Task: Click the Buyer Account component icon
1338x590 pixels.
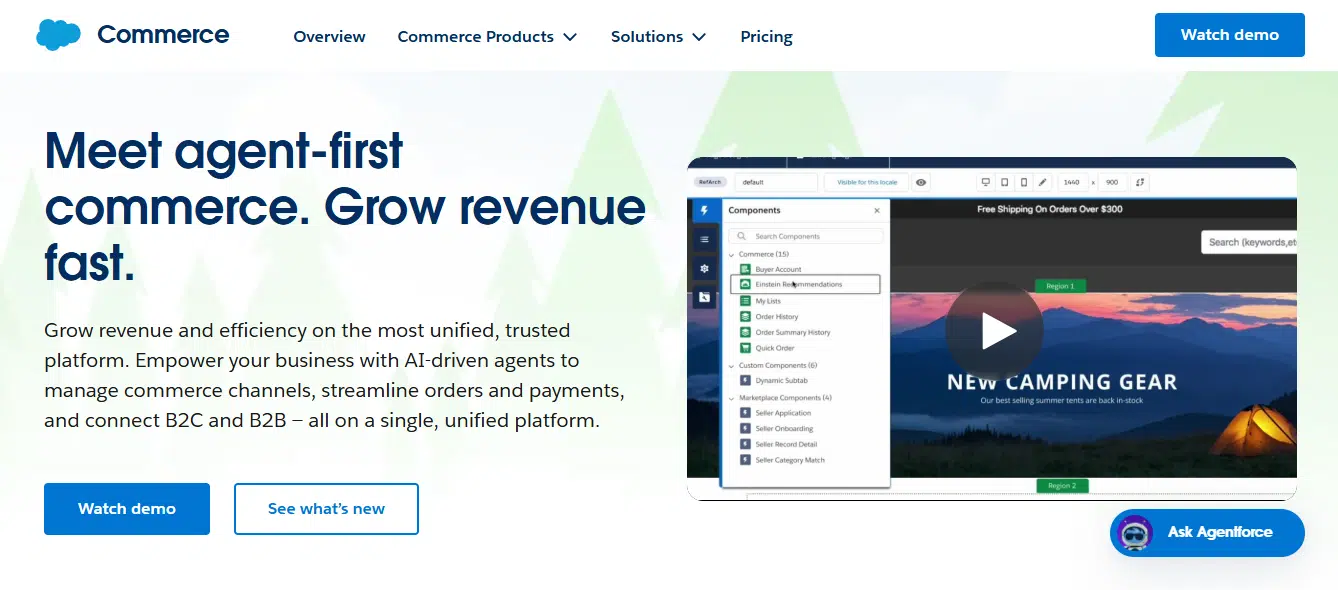Action: 745,269
